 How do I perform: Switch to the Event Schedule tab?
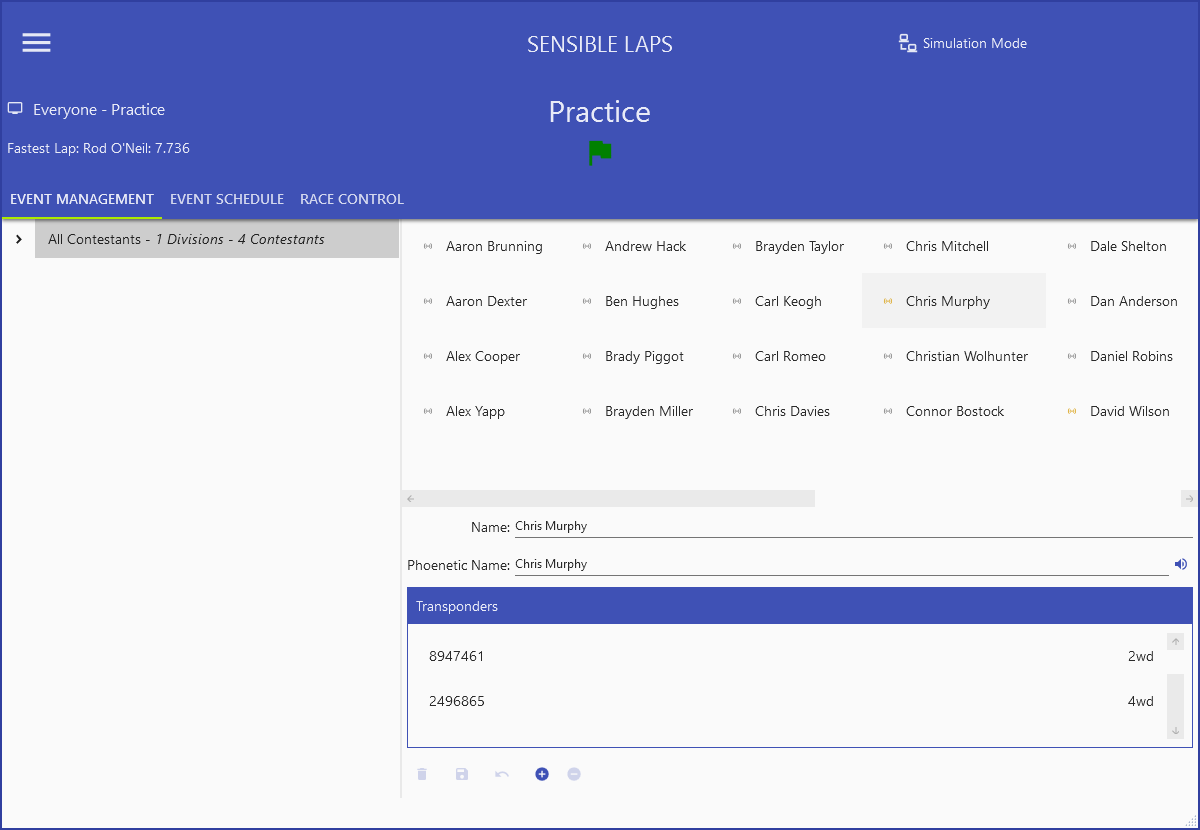[227, 199]
